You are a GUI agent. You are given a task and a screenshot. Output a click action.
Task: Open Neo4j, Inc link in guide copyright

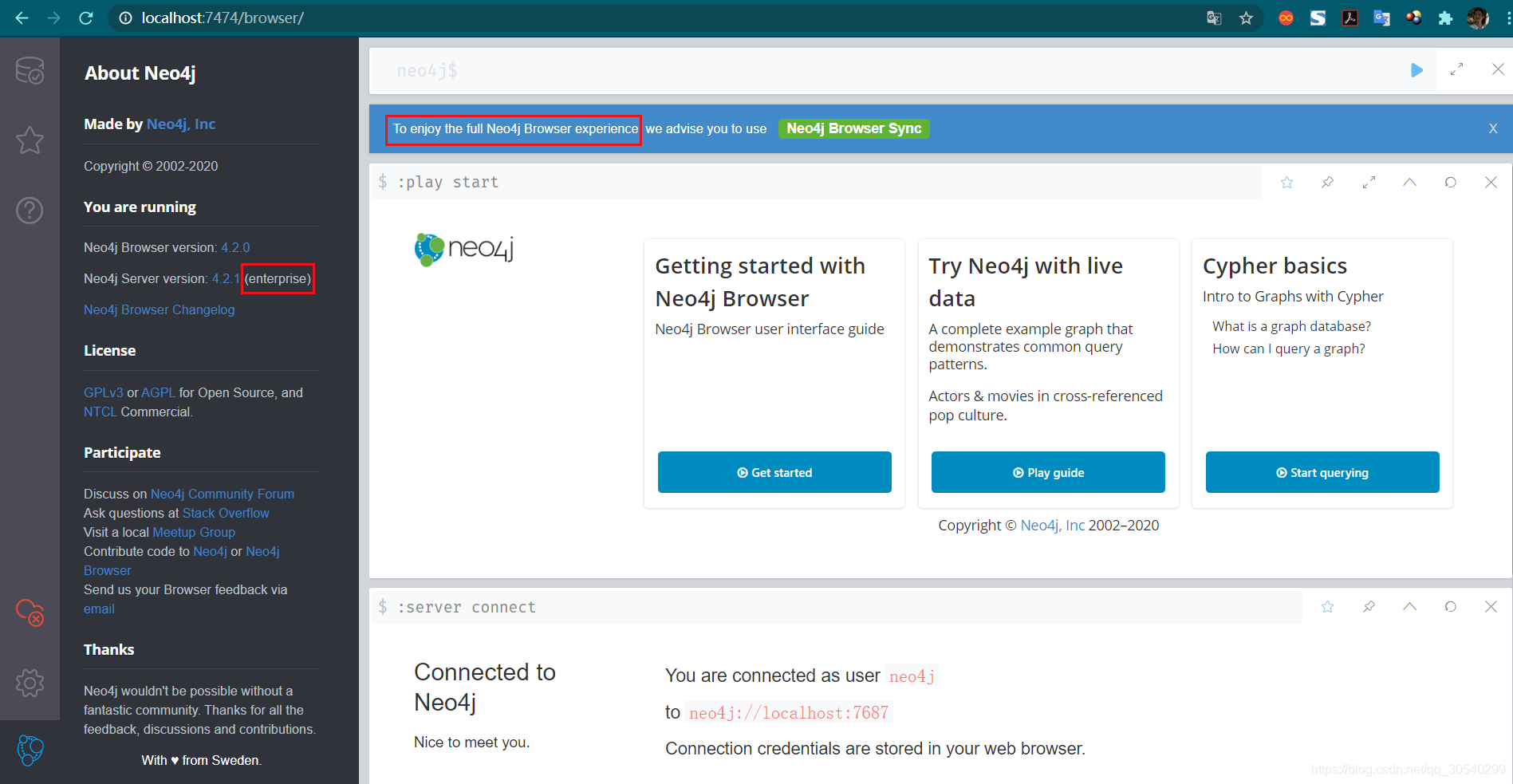click(x=1053, y=525)
